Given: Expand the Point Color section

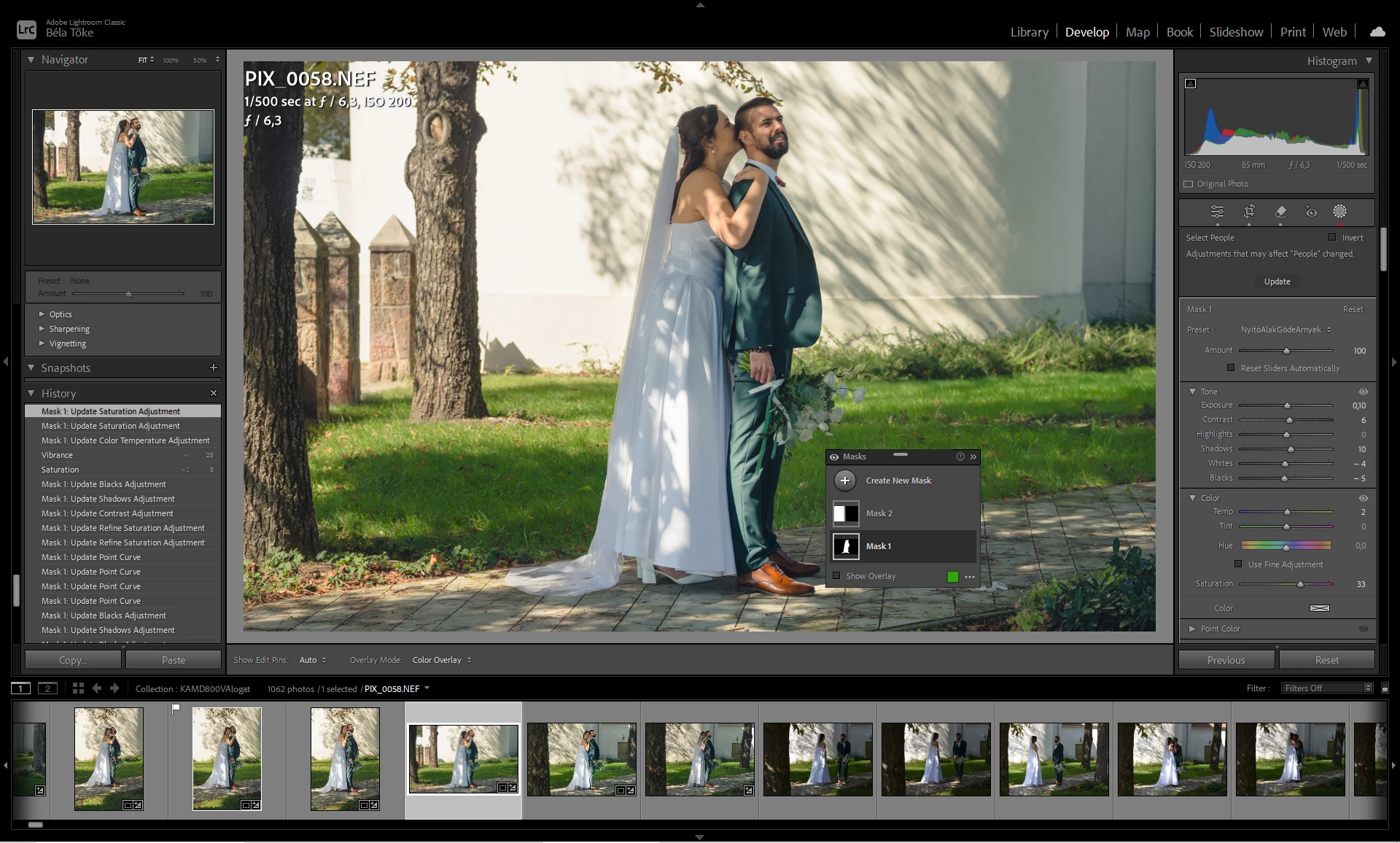Looking at the screenshot, I should pos(1192,629).
